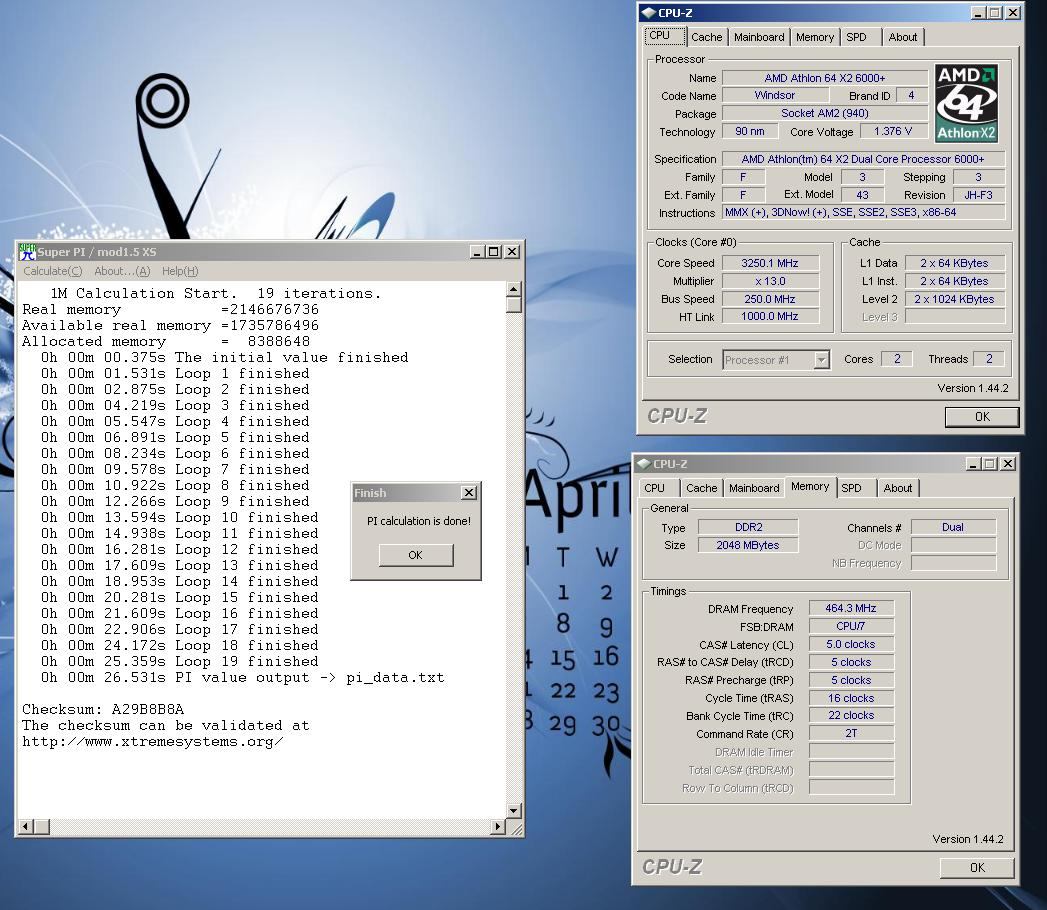Click the Super PI vertical scroll thumb
Viewport: 1047px width, 910px height.
point(513,304)
